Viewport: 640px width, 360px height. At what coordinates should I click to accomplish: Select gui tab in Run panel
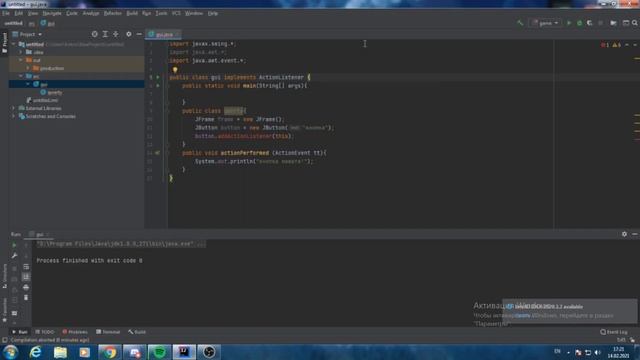39,234
